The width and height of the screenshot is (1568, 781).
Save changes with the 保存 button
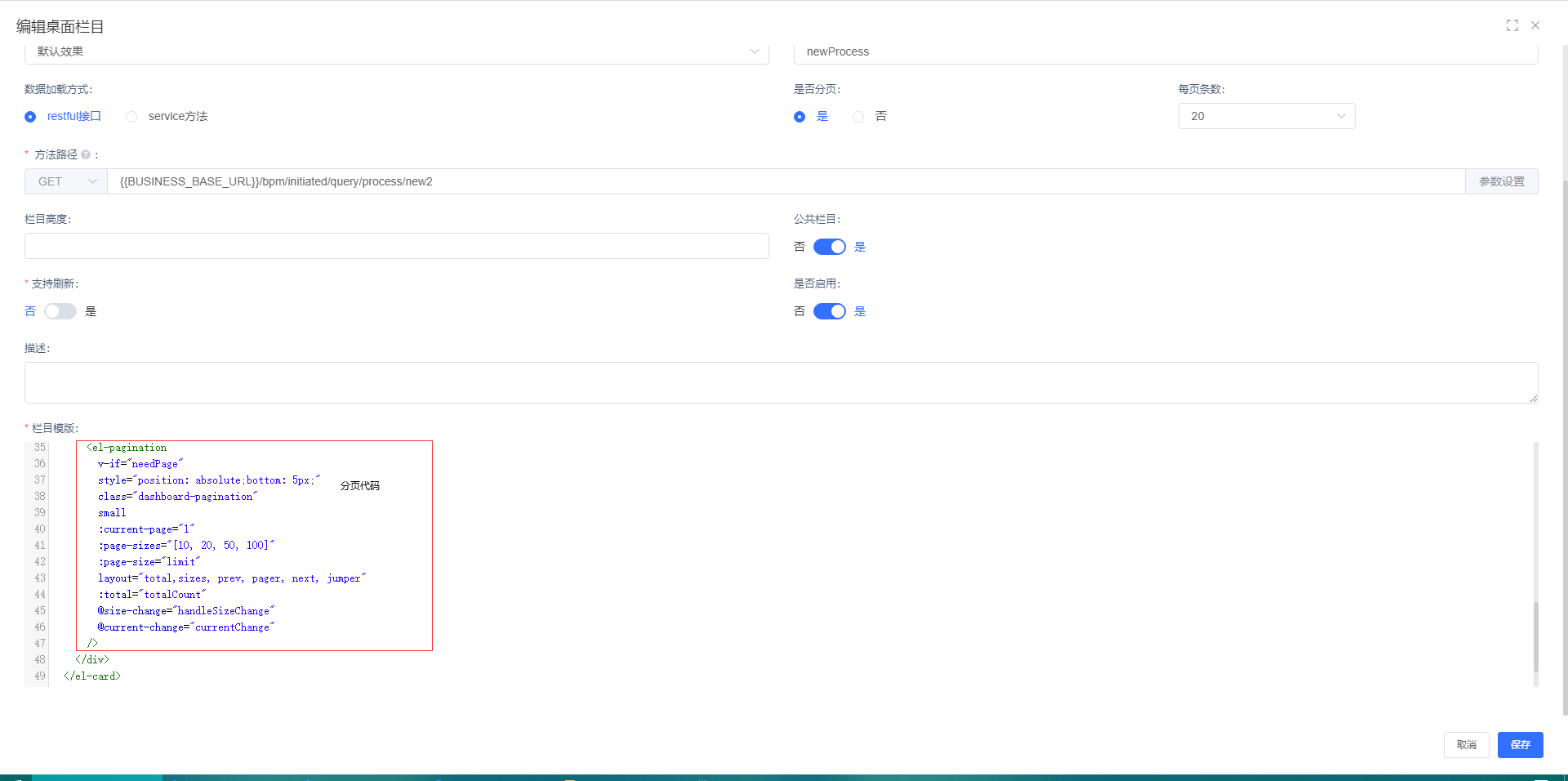(x=1520, y=744)
